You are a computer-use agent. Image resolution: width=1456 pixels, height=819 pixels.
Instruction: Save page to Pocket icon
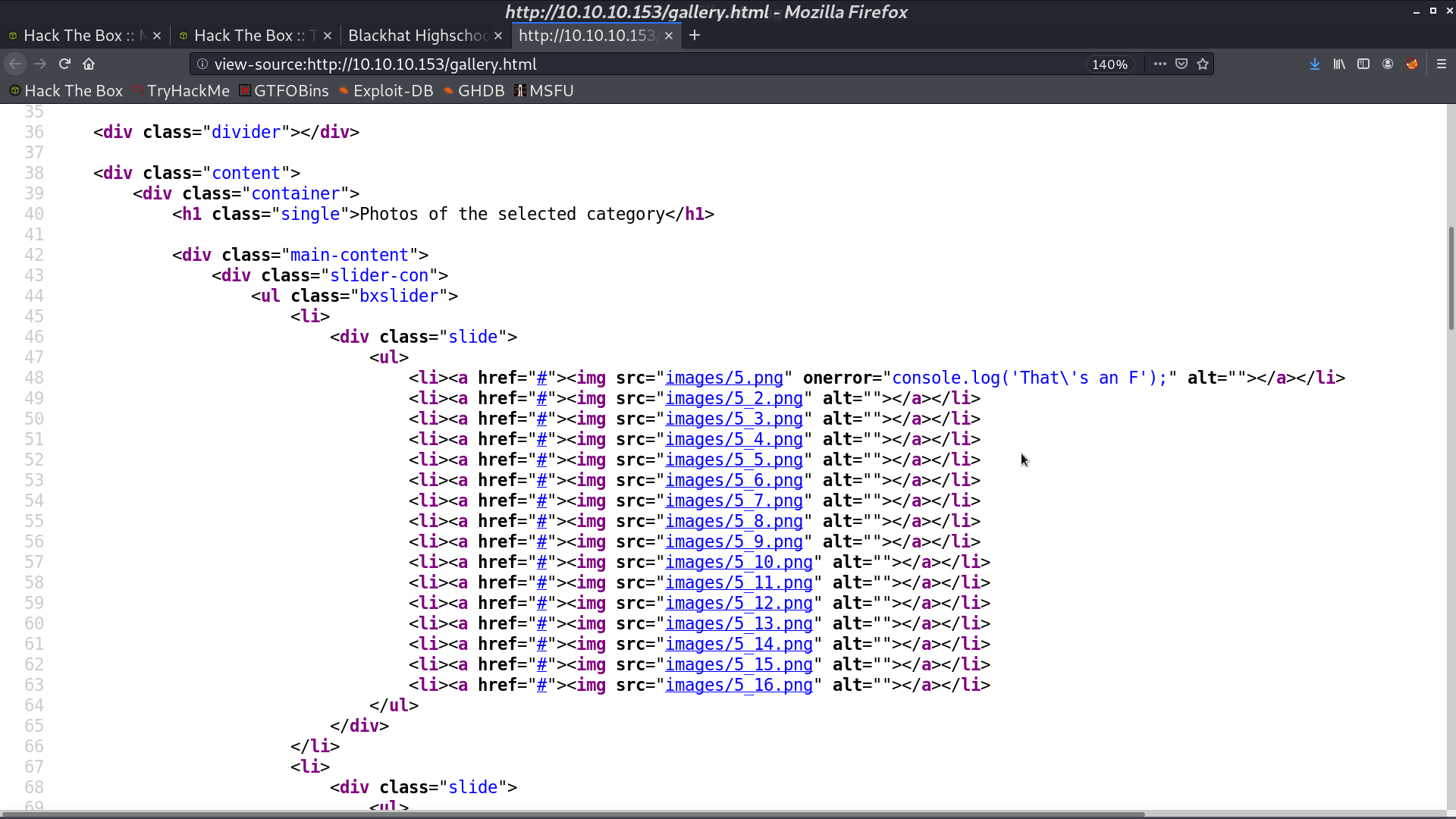1181,64
